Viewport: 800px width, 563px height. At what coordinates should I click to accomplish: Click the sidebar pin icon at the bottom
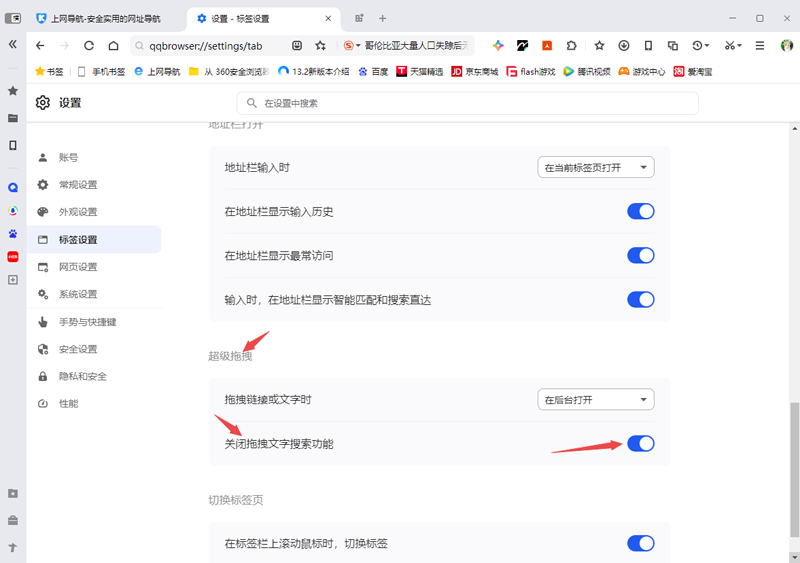tap(13, 547)
